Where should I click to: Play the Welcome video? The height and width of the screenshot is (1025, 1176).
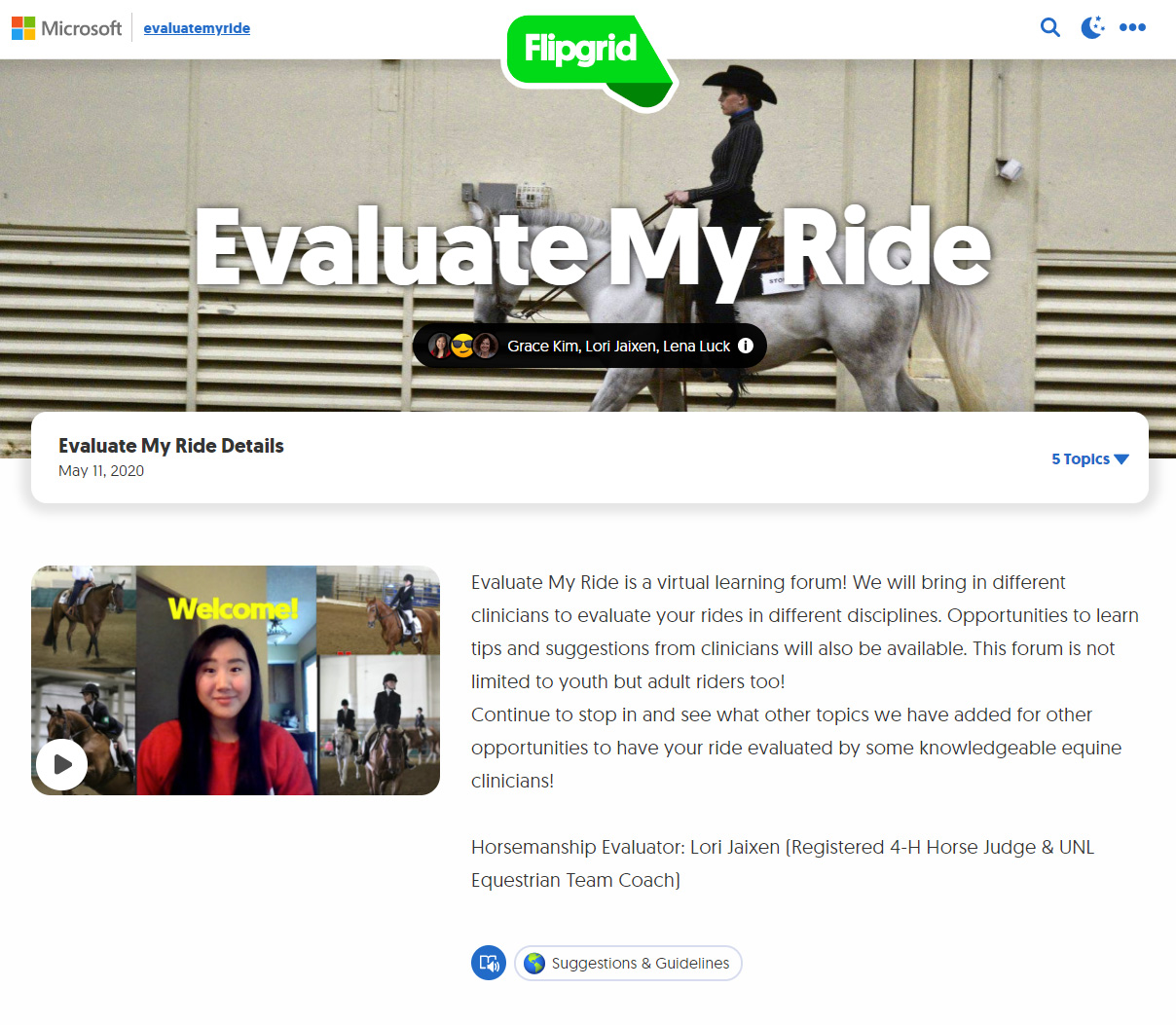(x=61, y=764)
